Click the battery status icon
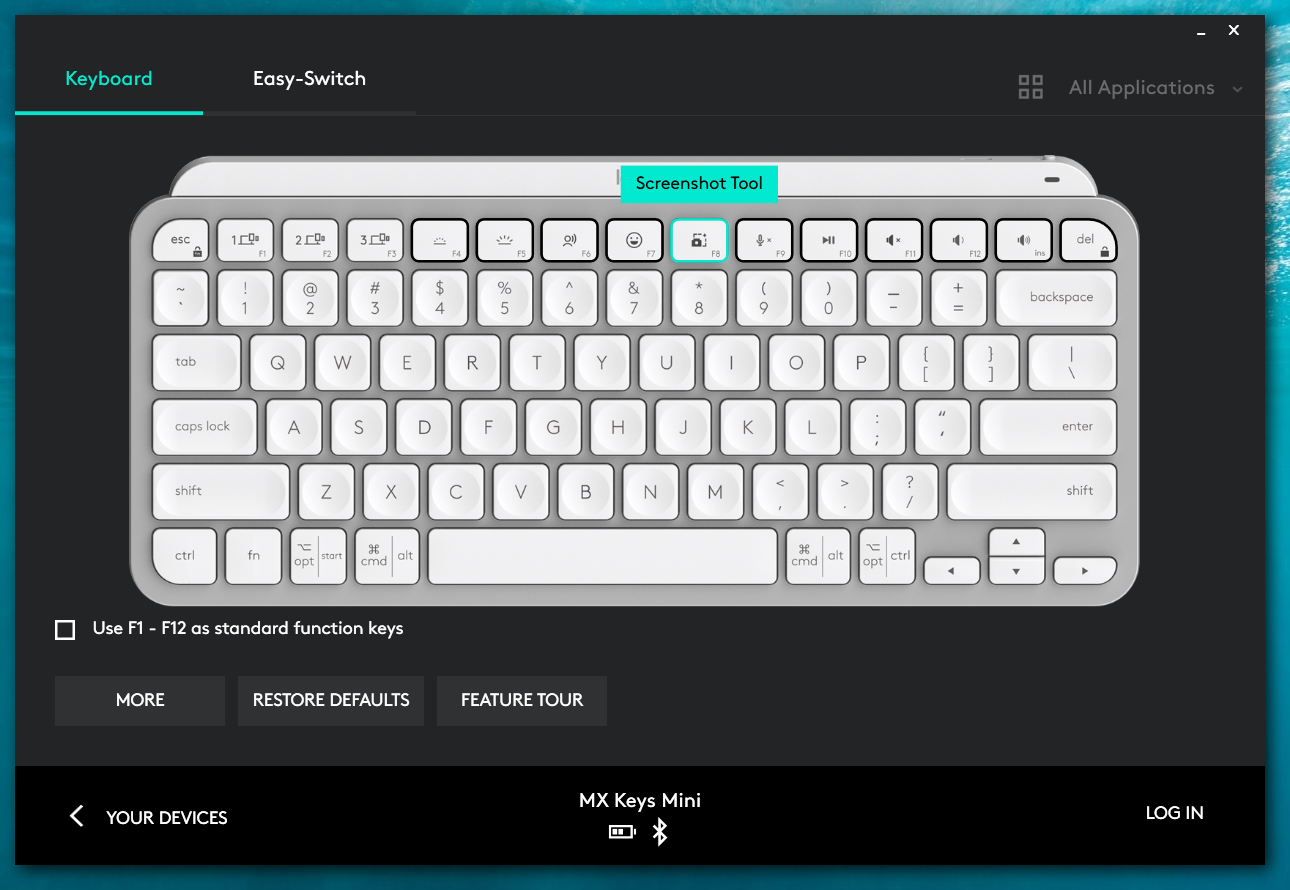The height and width of the screenshot is (890, 1290). 623,832
